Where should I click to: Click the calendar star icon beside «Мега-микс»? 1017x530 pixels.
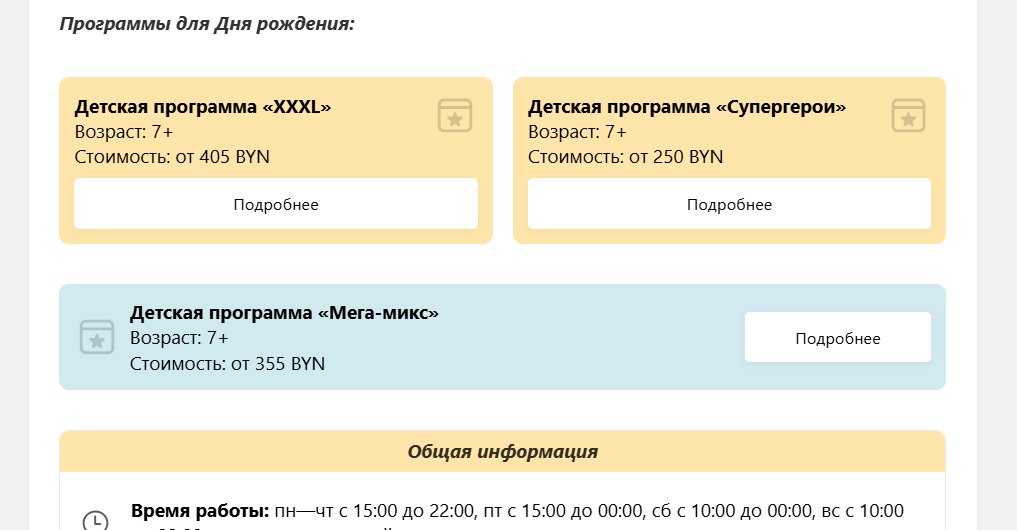point(97,337)
